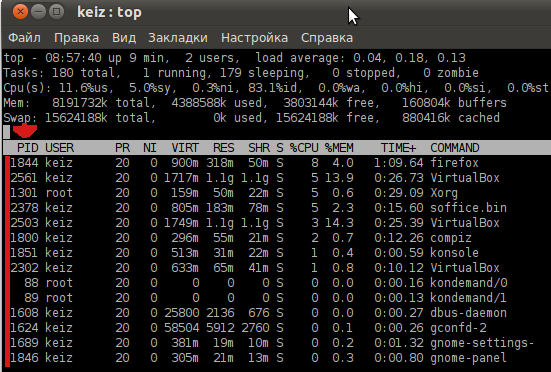
Task: Maximize the terminal window
Action: pyautogui.click(x=56, y=12)
